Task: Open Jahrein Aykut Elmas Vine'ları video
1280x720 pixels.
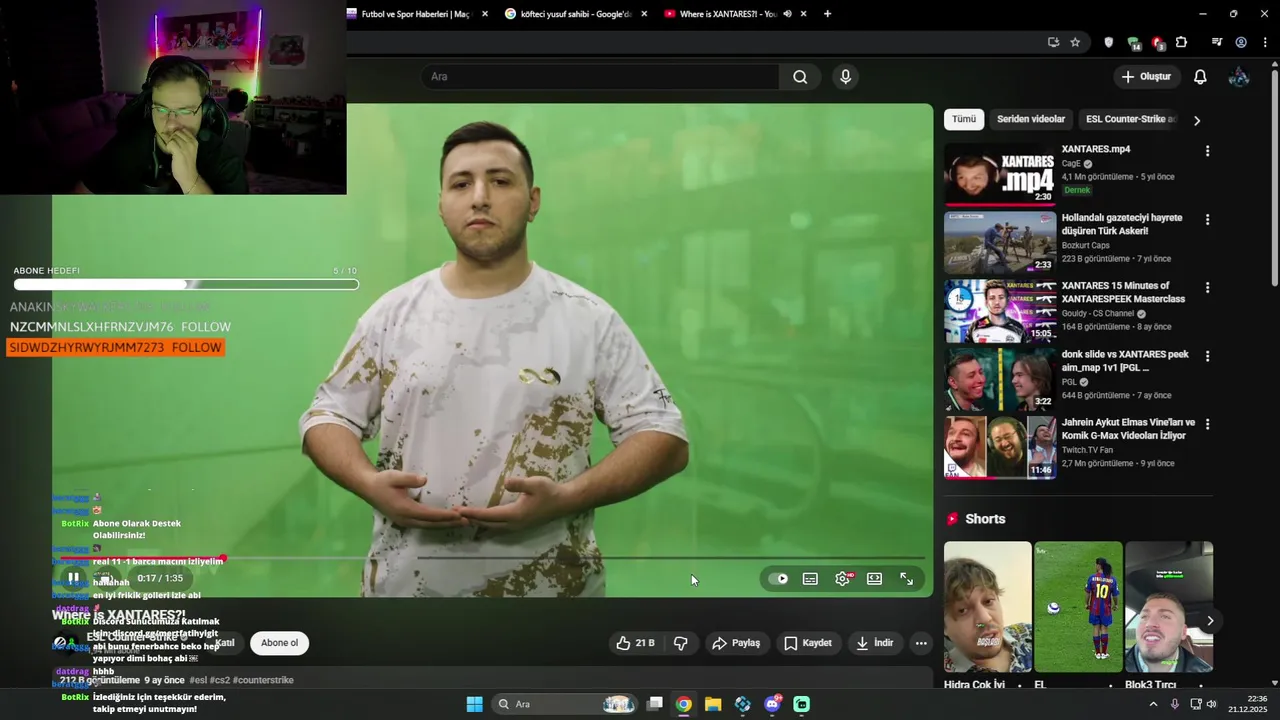Action: click(x=1128, y=429)
